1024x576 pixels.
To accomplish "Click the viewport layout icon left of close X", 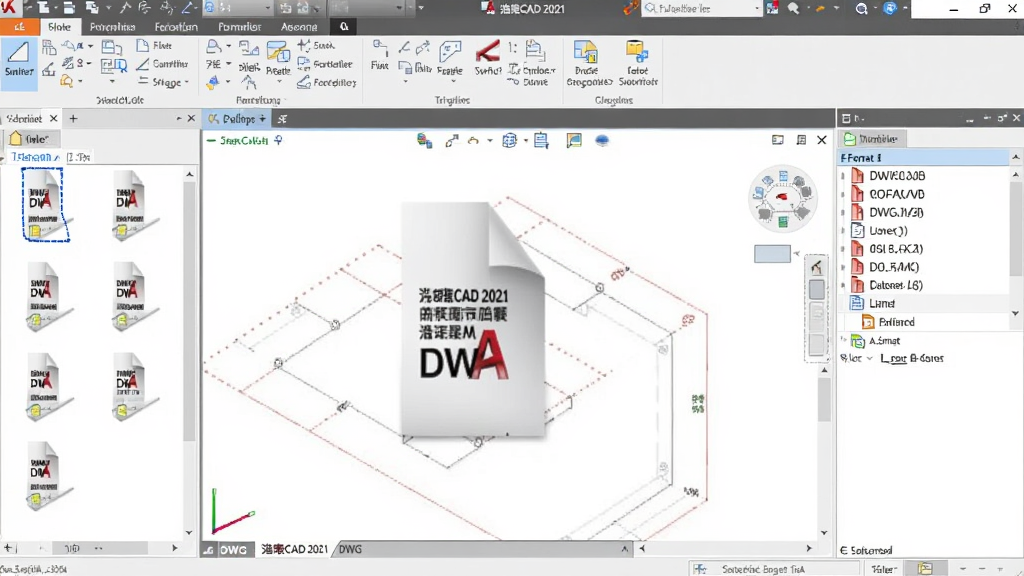I will pyautogui.click(x=801, y=140).
